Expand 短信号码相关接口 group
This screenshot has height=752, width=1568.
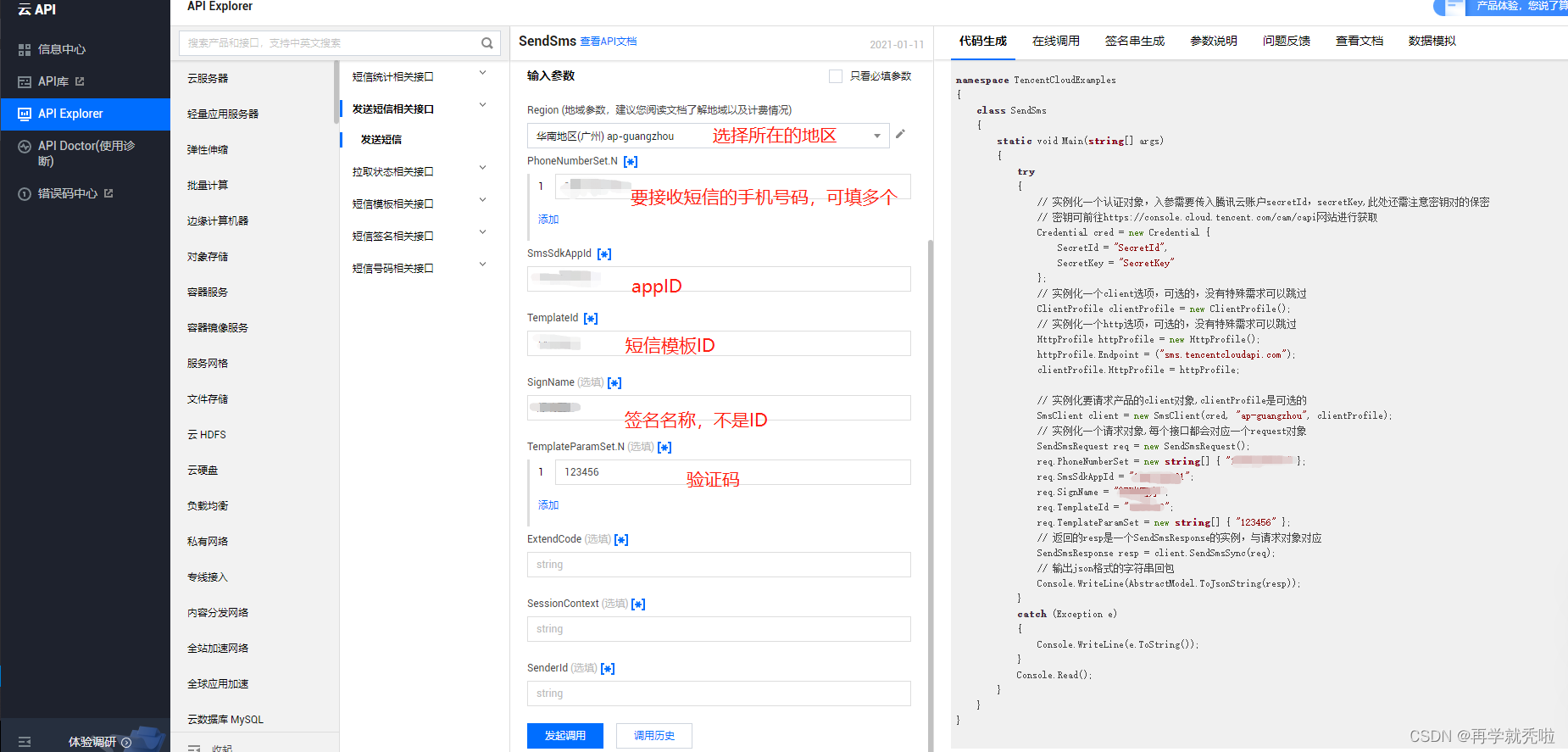tap(483, 265)
